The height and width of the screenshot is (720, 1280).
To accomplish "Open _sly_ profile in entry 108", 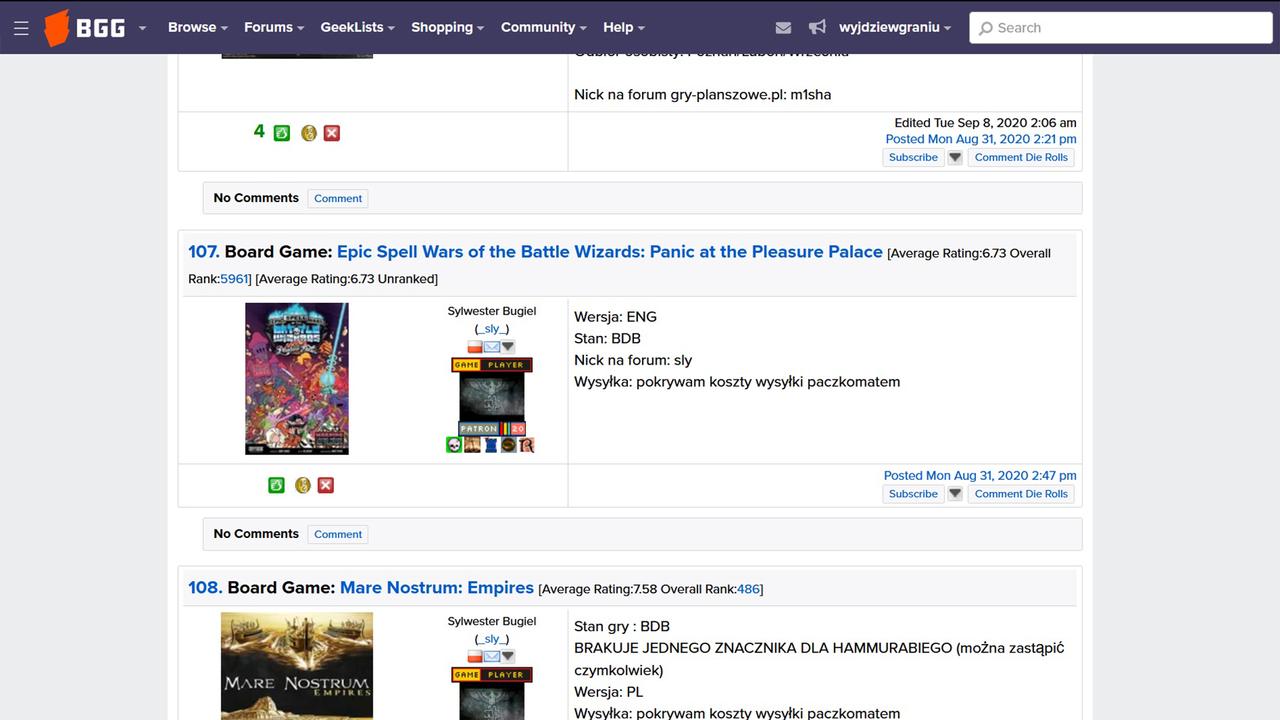I will coord(492,639).
